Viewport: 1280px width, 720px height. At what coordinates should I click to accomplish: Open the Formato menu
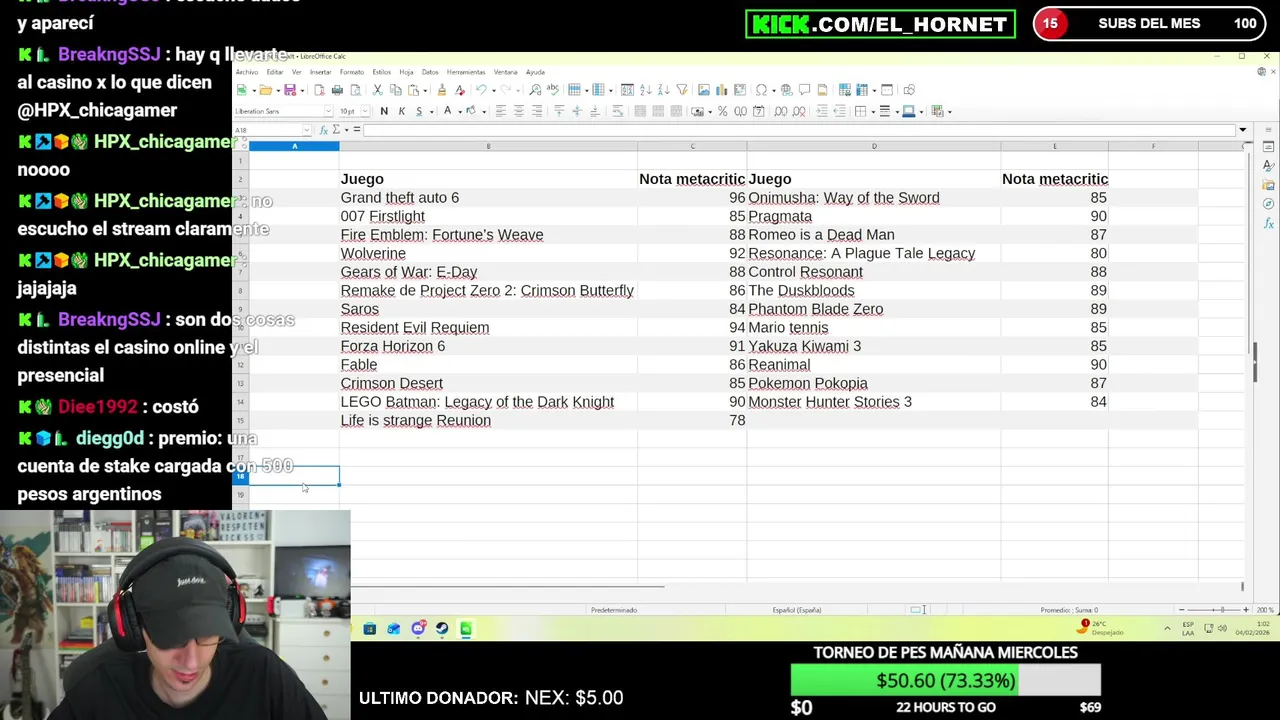coord(351,72)
